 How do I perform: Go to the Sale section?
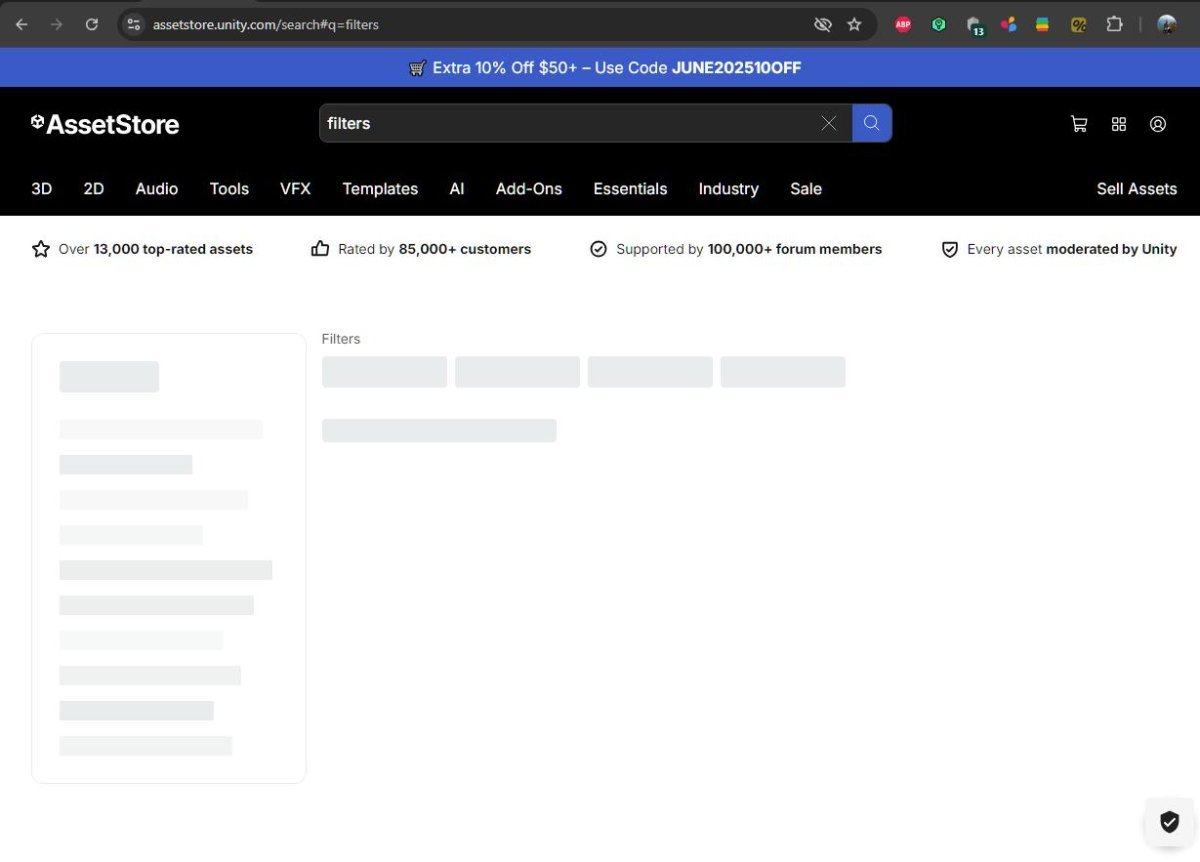[806, 189]
